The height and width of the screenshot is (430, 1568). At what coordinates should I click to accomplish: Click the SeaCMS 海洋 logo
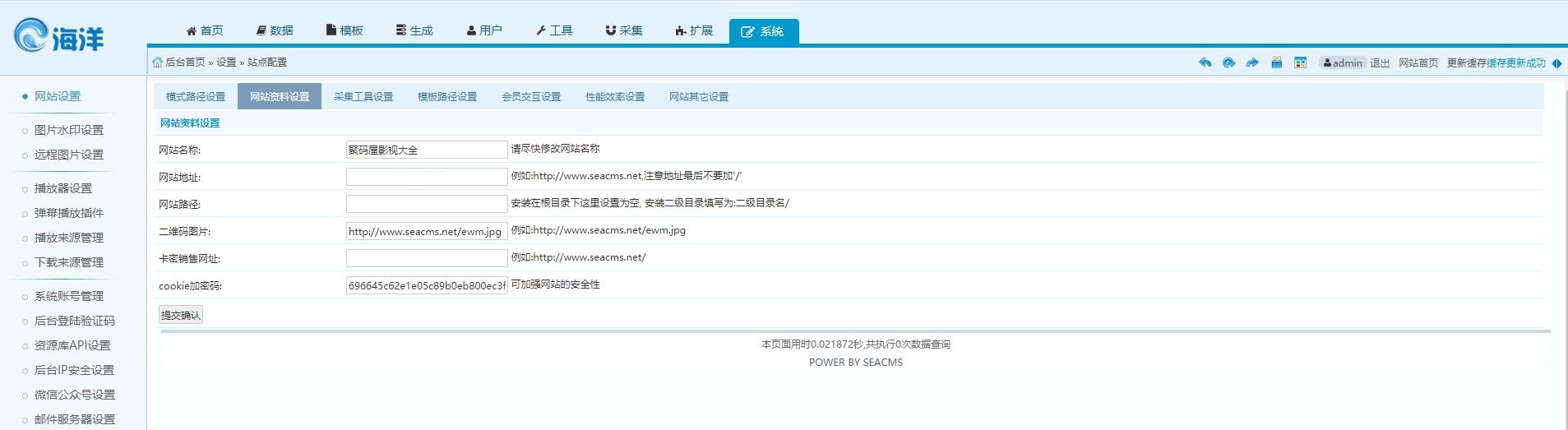pyautogui.click(x=60, y=36)
